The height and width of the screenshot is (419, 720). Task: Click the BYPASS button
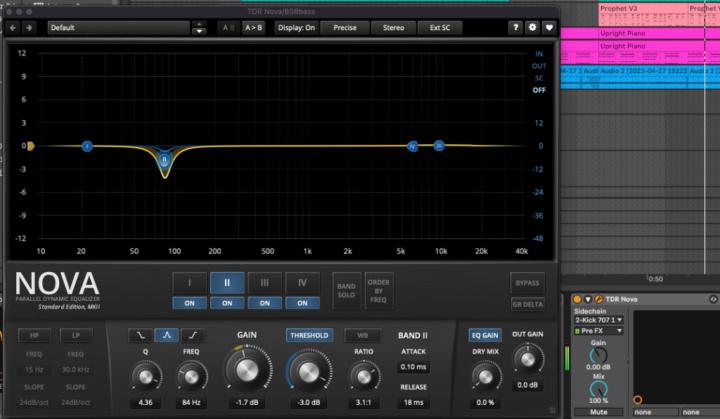pos(526,282)
